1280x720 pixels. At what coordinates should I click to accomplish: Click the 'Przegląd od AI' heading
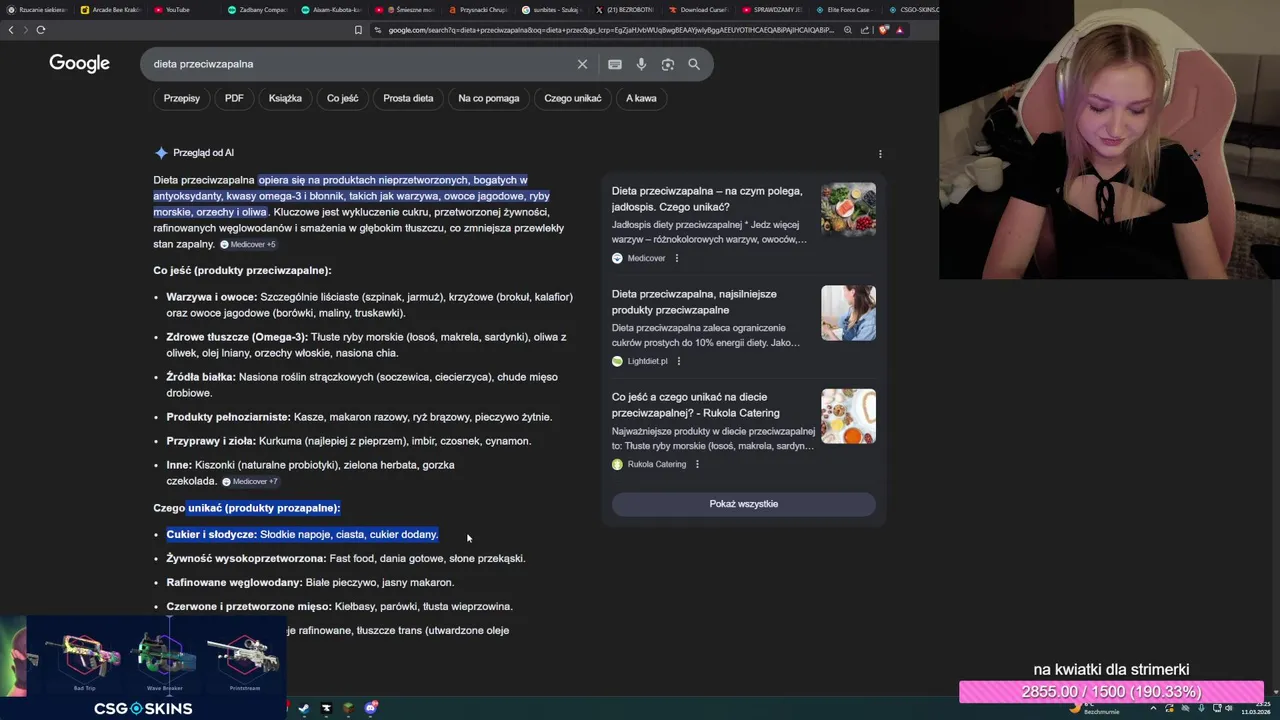click(203, 153)
